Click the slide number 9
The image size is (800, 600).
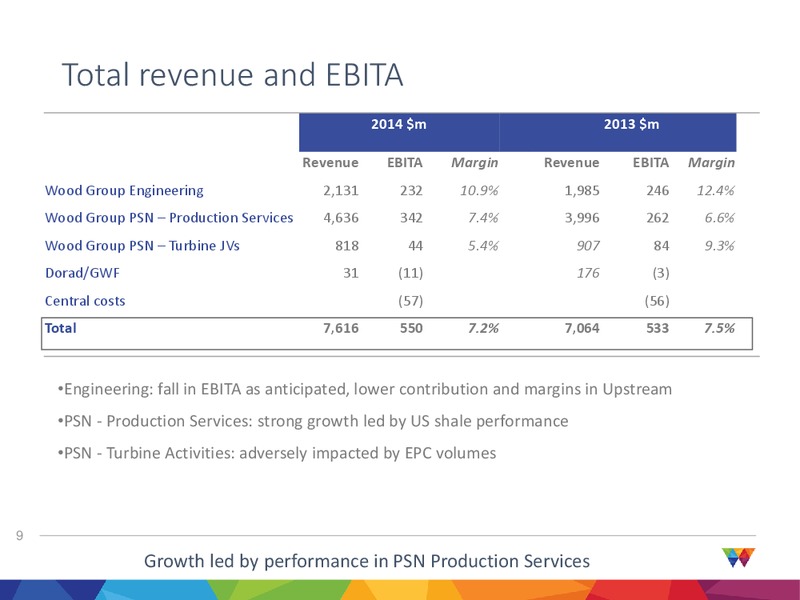(x=19, y=535)
